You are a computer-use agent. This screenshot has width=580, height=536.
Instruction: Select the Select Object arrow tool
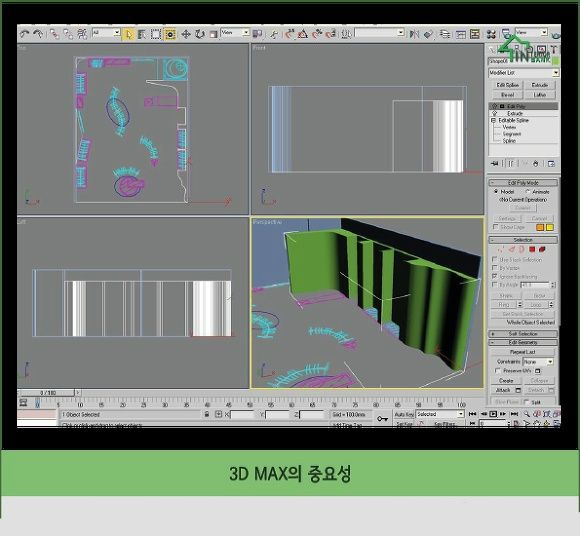(129, 34)
